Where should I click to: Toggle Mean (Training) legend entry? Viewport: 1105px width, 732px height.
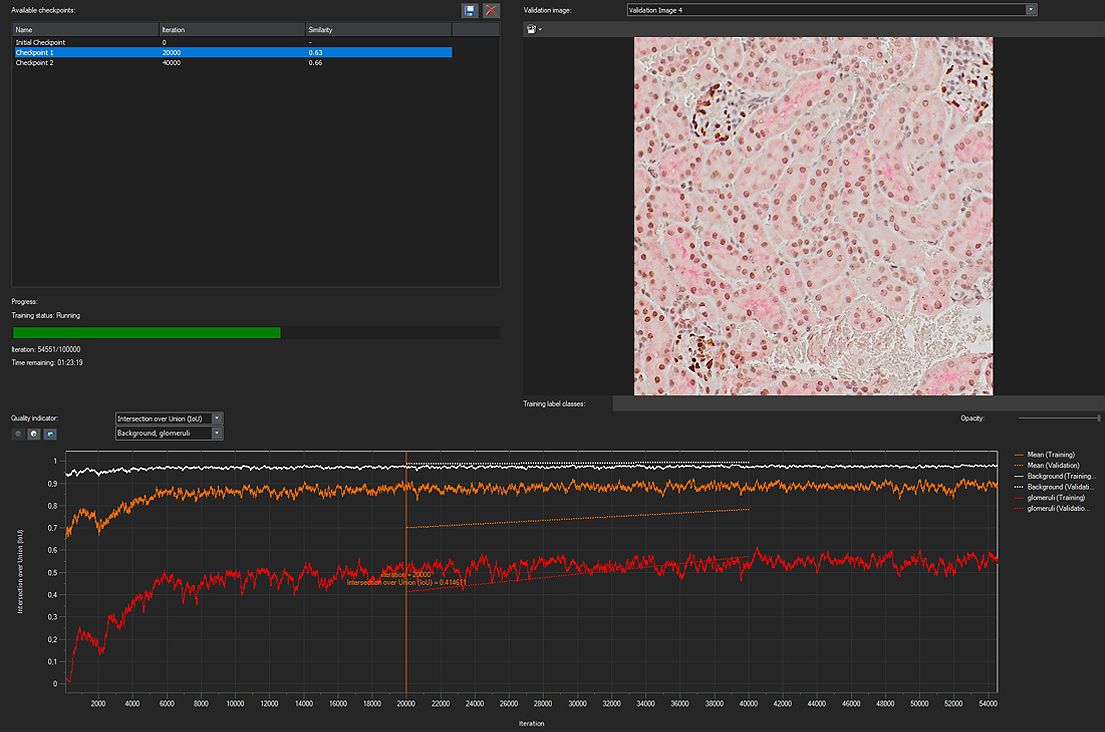tap(1050, 455)
